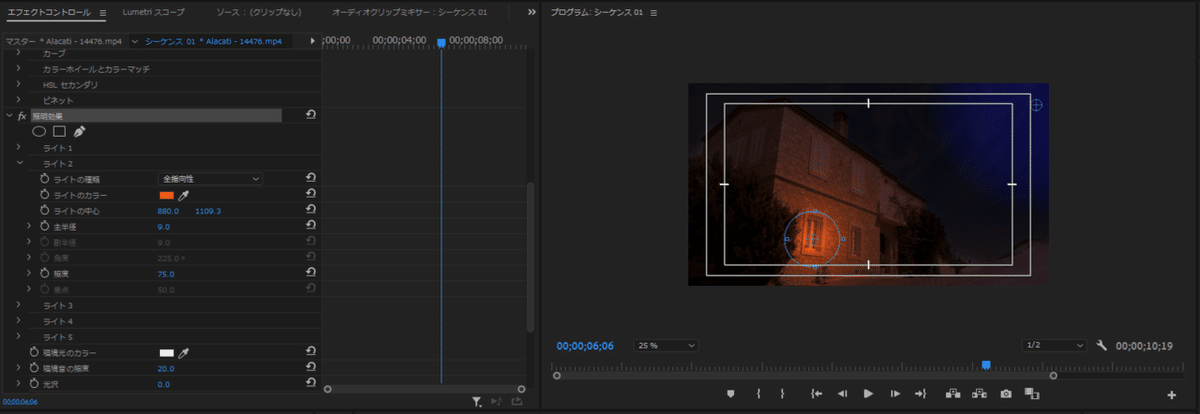Click the シーケンス 01 * Alacati clip link
1200x414 pixels.
tap(214, 41)
